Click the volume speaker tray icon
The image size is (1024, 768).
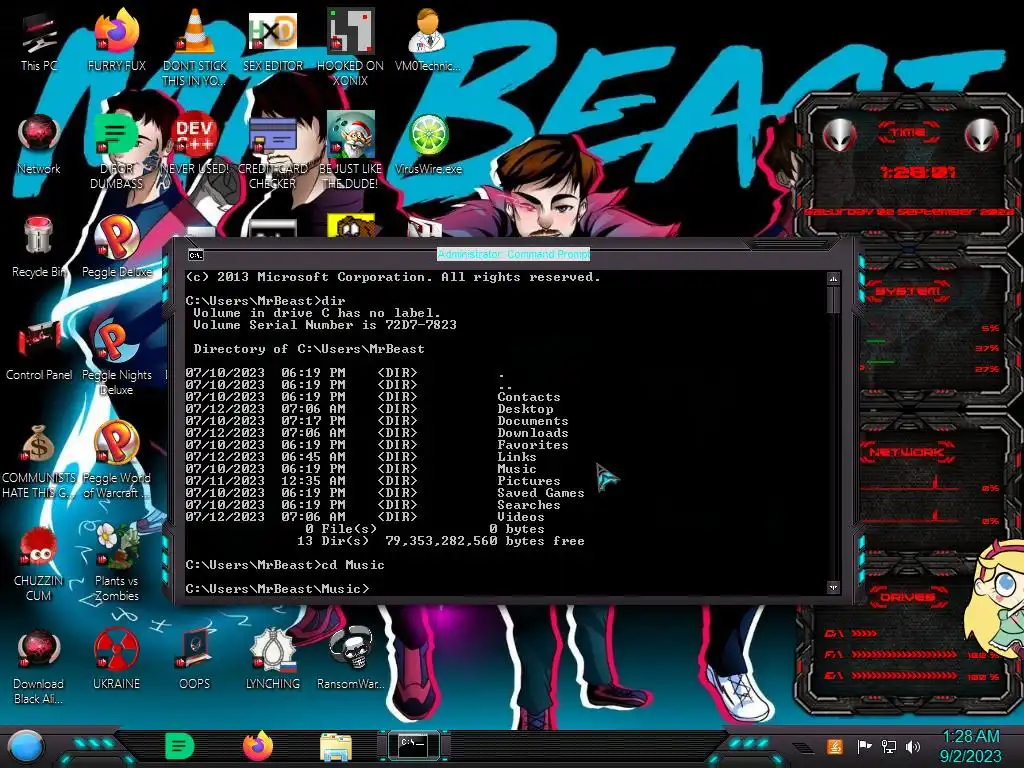click(912, 747)
